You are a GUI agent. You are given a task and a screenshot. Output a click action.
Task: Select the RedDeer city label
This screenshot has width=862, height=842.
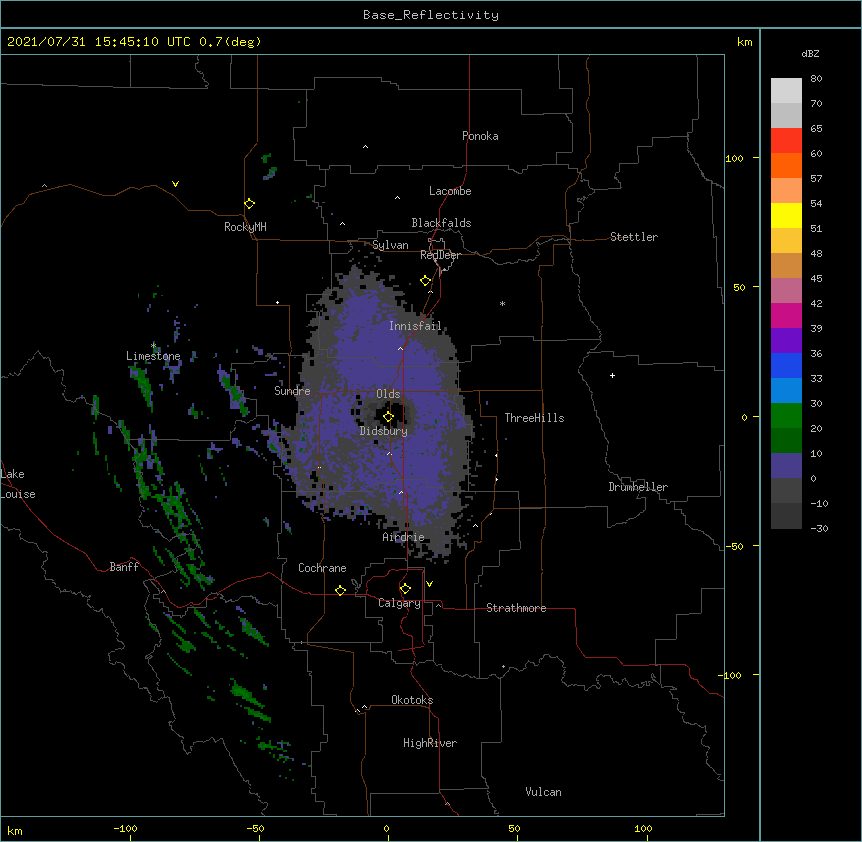tap(440, 255)
